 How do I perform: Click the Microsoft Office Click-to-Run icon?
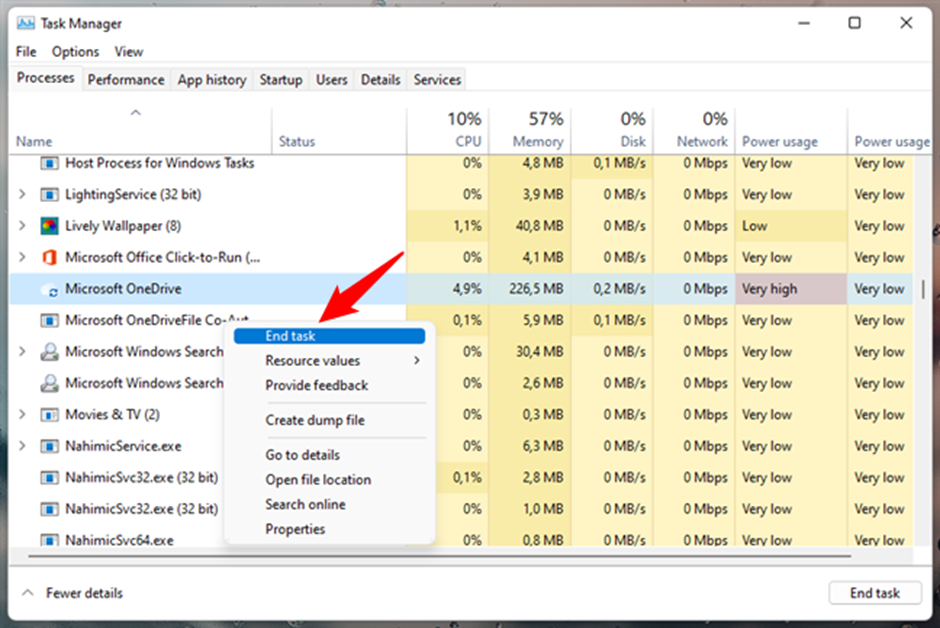(x=49, y=258)
